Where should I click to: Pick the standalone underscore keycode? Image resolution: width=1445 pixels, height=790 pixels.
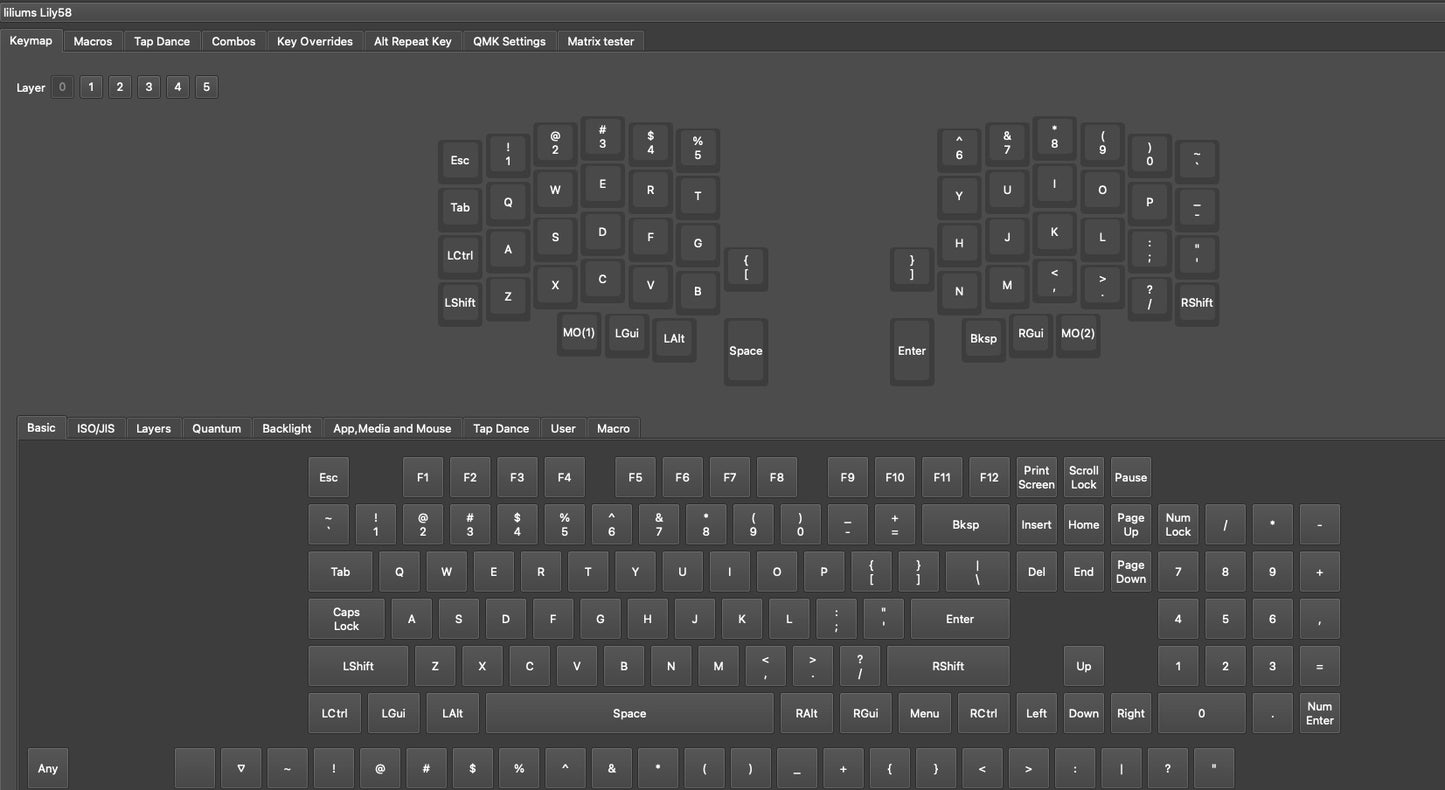[797, 768]
